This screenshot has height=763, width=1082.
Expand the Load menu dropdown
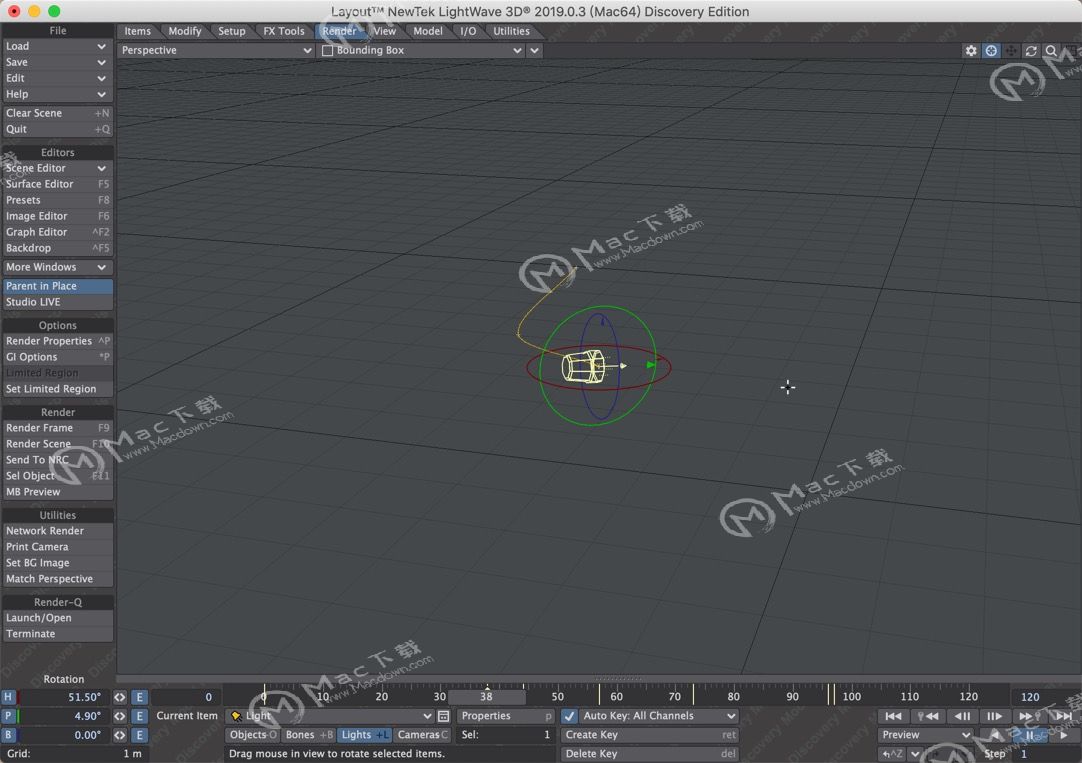click(57, 46)
